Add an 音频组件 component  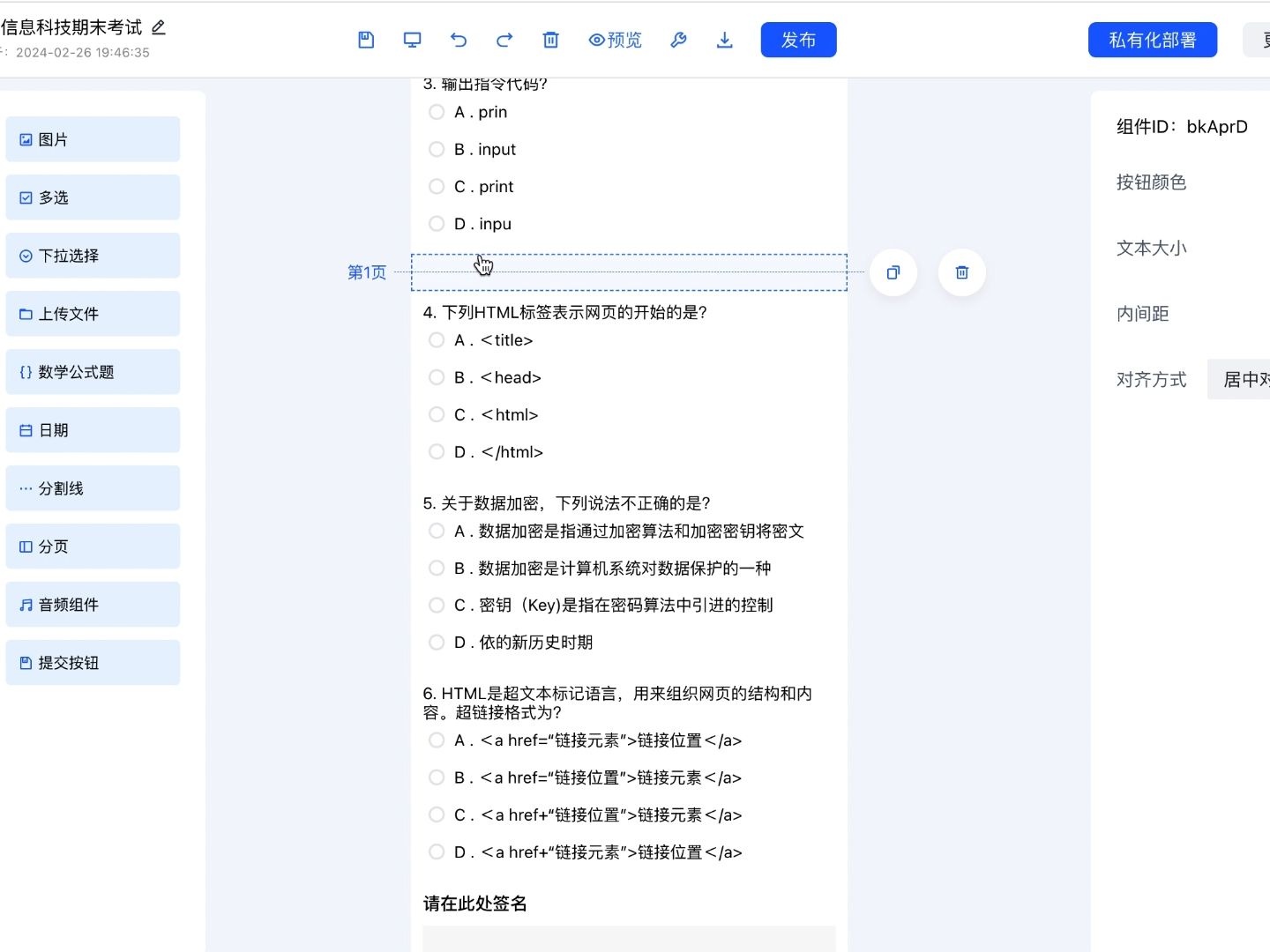tap(93, 605)
